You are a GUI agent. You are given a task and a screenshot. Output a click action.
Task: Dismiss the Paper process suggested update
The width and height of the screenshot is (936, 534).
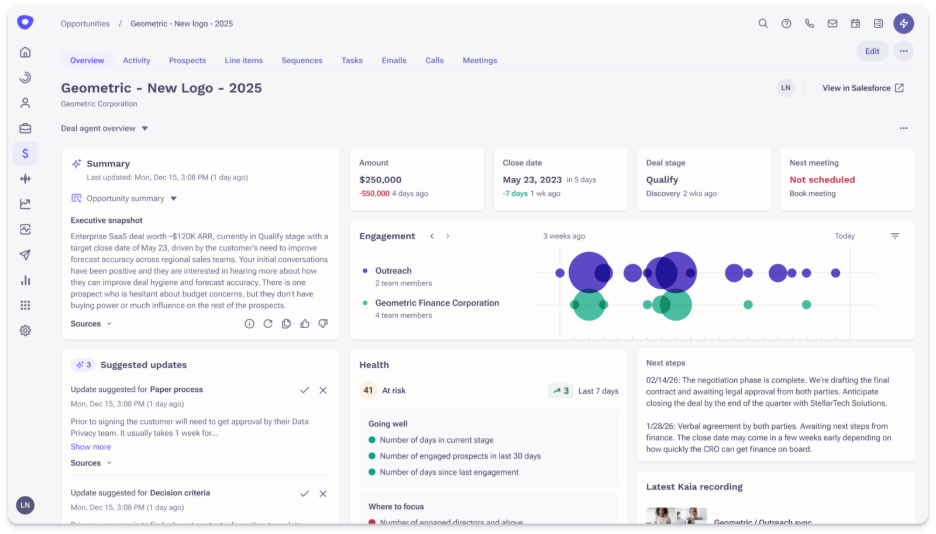(x=323, y=390)
